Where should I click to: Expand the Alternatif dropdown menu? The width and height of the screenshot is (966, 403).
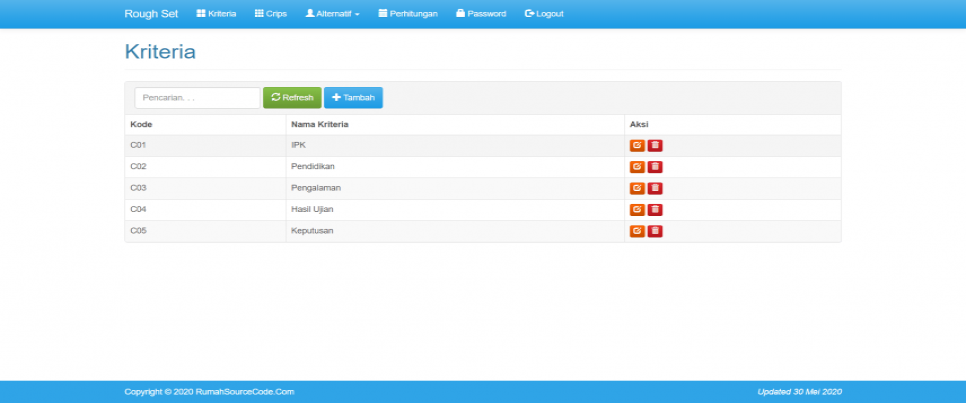(x=333, y=14)
